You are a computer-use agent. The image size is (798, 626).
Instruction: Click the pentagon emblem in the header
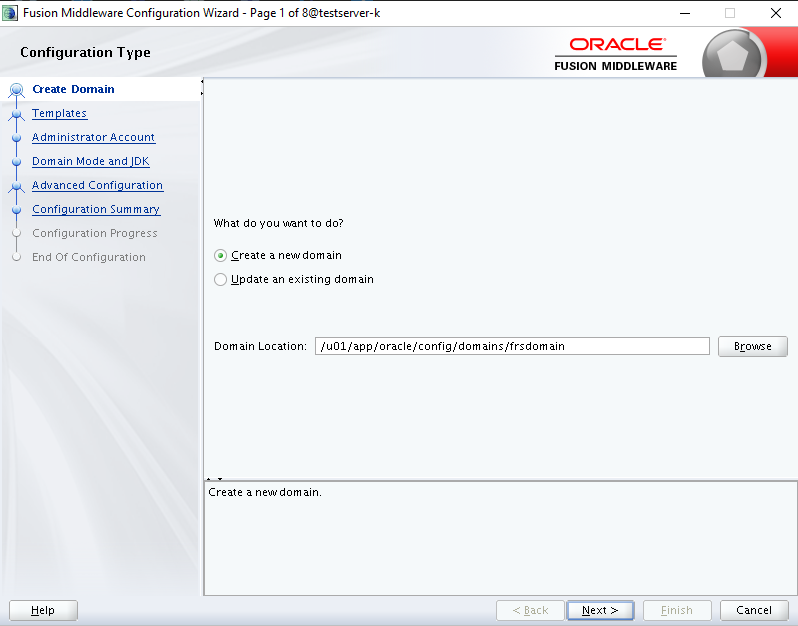733,55
